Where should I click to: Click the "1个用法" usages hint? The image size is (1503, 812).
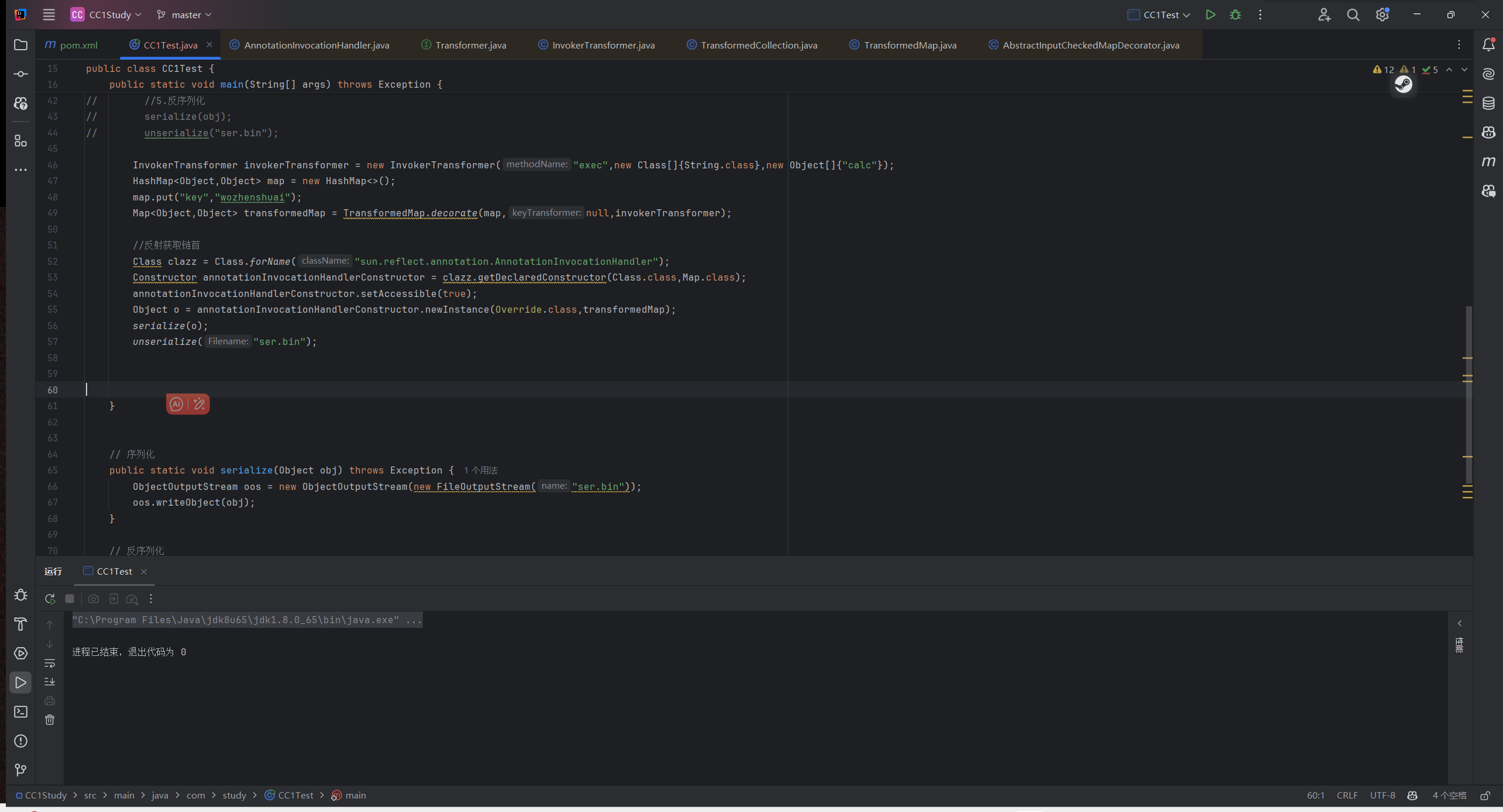(x=481, y=470)
